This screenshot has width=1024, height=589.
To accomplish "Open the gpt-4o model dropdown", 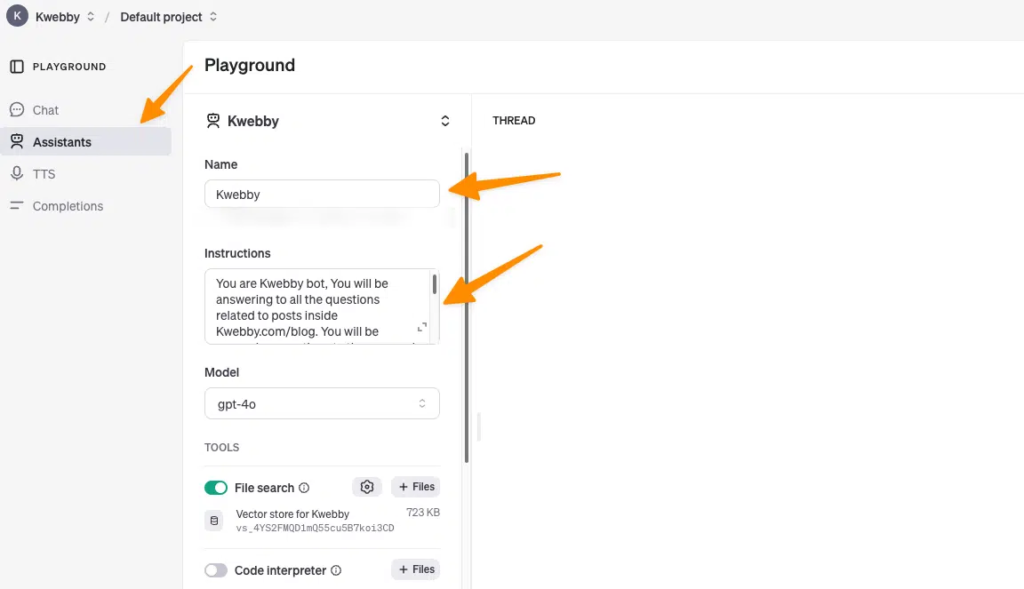I will point(321,404).
